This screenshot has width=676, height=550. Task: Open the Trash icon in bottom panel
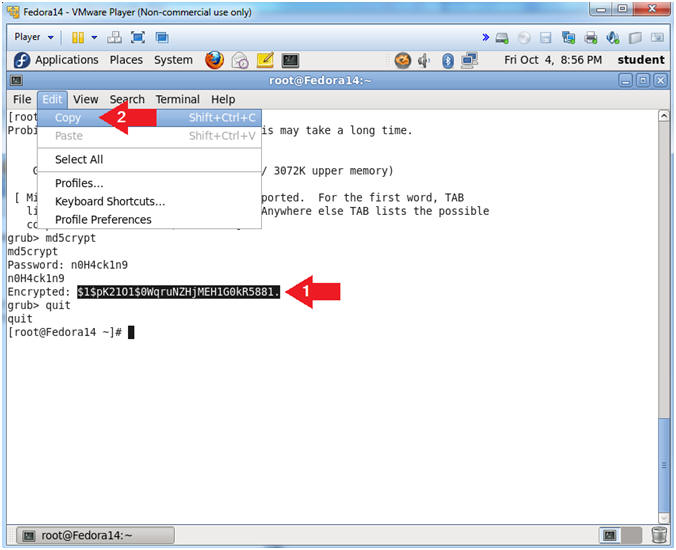click(x=658, y=535)
